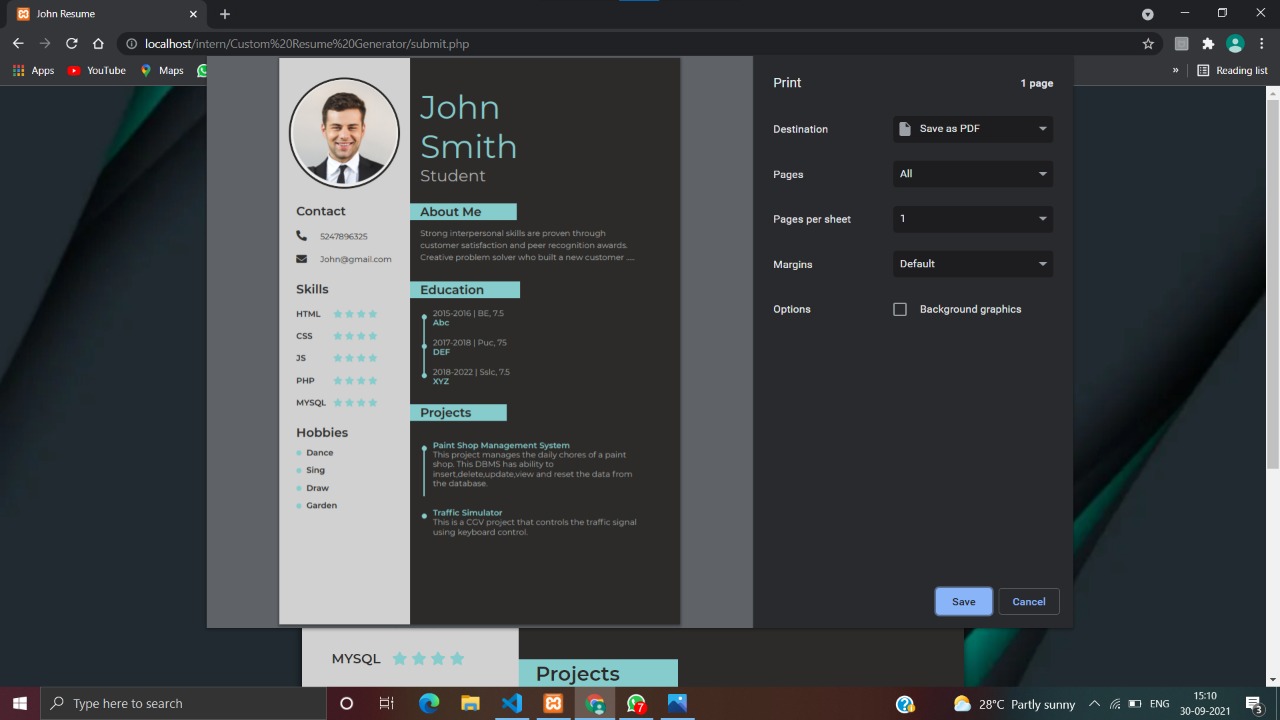Open the Pages per sheet dropdown
This screenshot has width=1280, height=720.
973,219
